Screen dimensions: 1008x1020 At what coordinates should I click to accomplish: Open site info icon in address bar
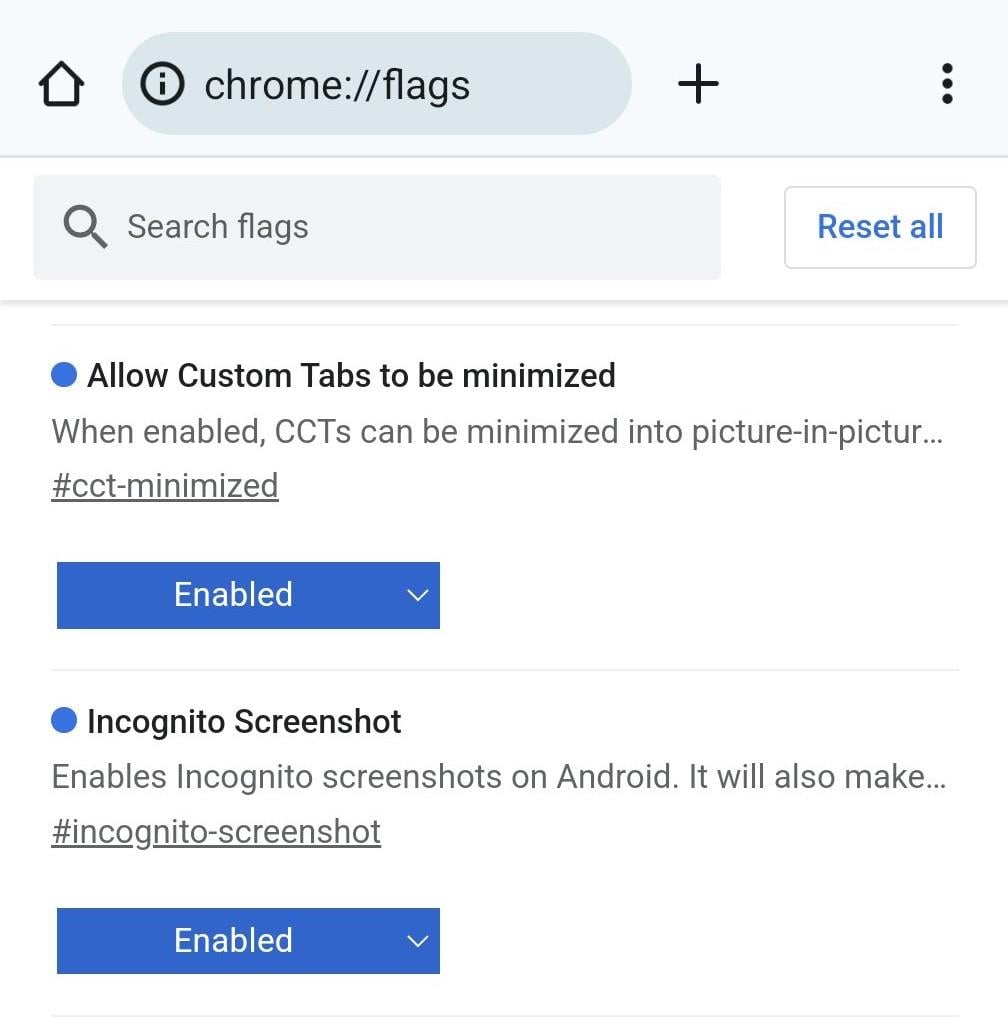(x=162, y=84)
